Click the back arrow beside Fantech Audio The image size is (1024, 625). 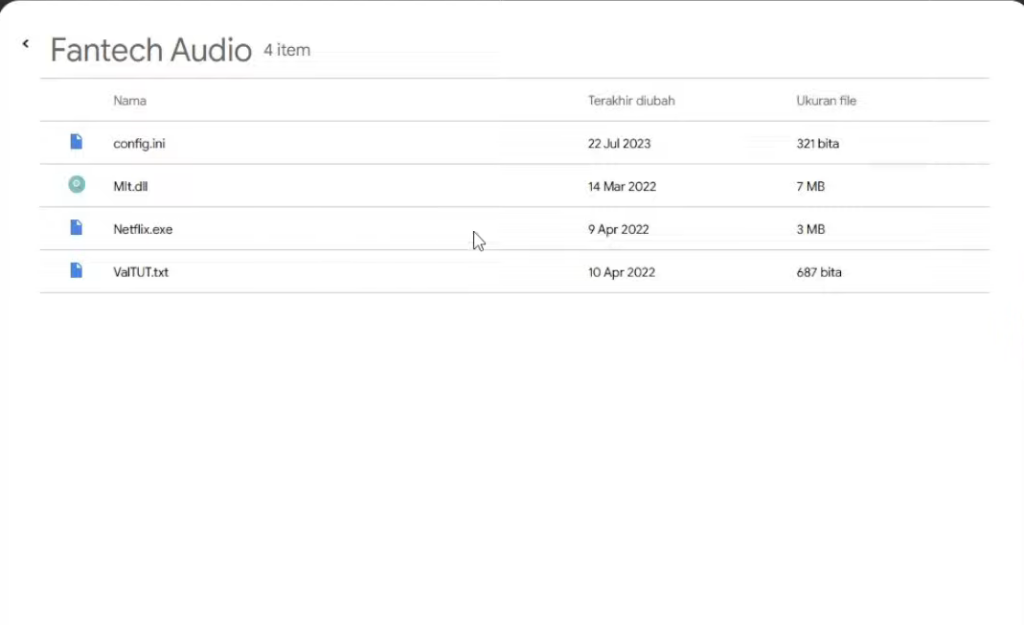coord(25,44)
